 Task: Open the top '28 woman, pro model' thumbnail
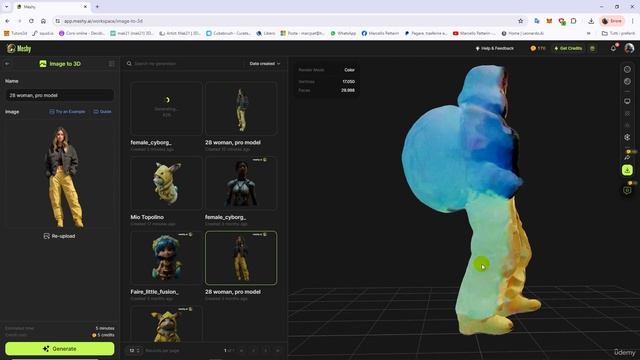[241, 108]
